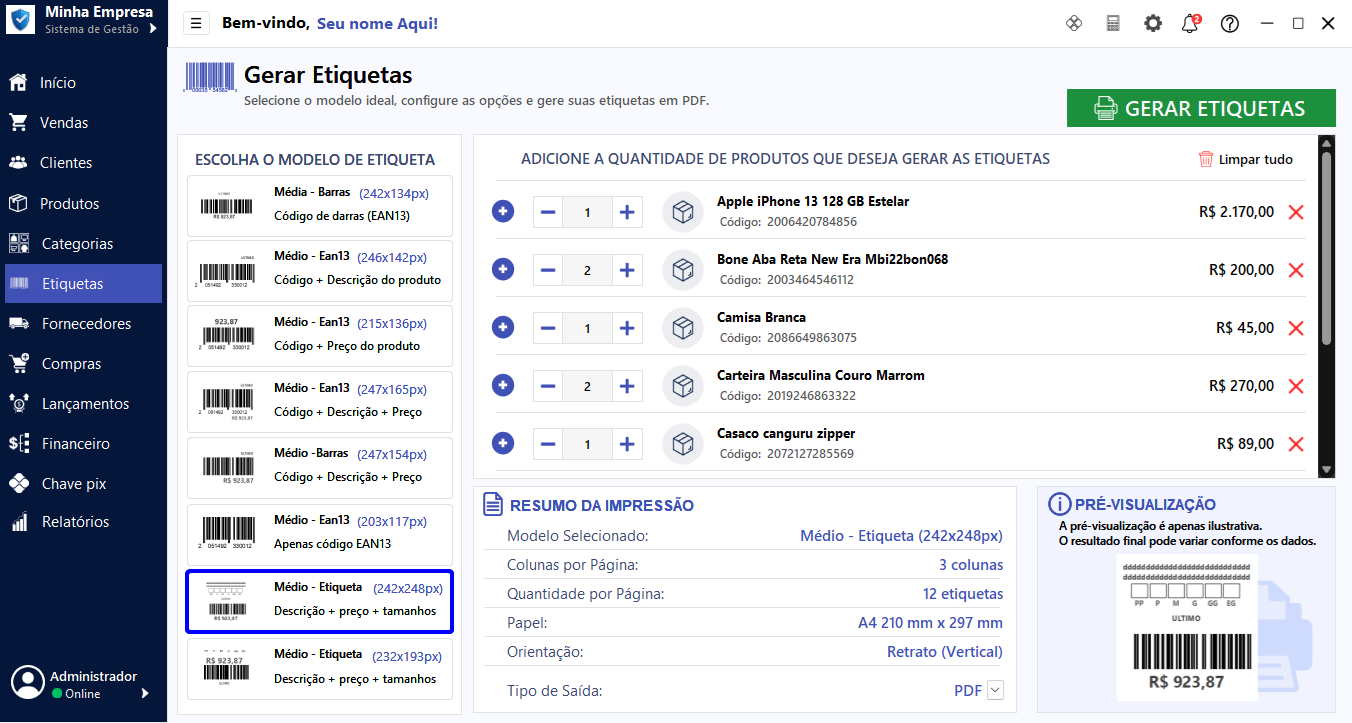Remove Camisa Branca with red X
The height and width of the screenshot is (723, 1352).
point(1296,328)
